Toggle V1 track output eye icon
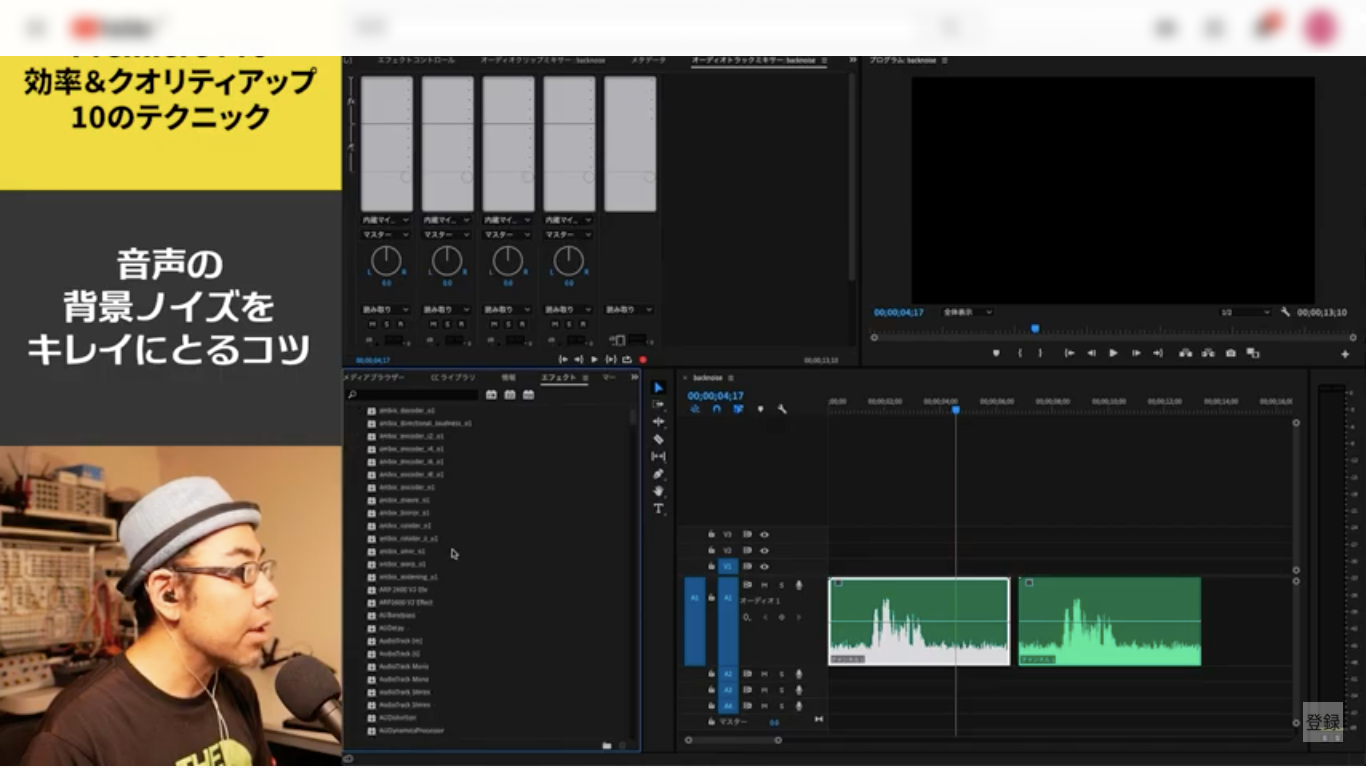The height and width of the screenshot is (768, 1366). [x=764, y=566]
